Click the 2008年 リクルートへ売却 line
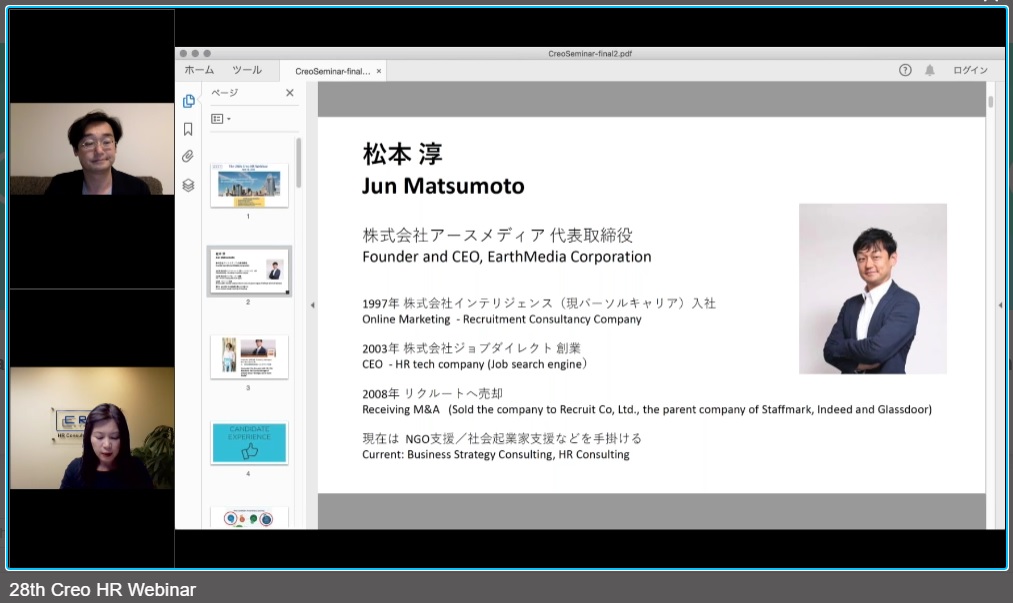Image resolution: width=1013 pixels, height=603 pixels. pos(432,394)
